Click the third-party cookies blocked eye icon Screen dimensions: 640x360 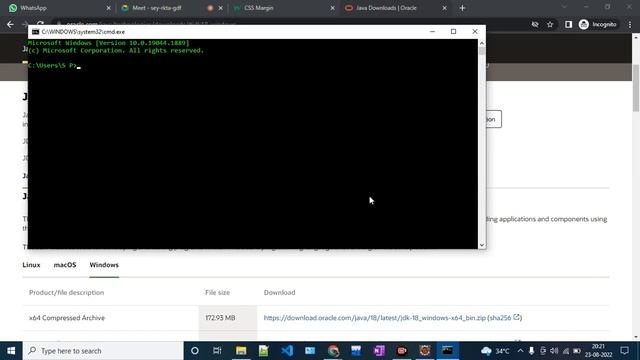[x=535, y=24]
